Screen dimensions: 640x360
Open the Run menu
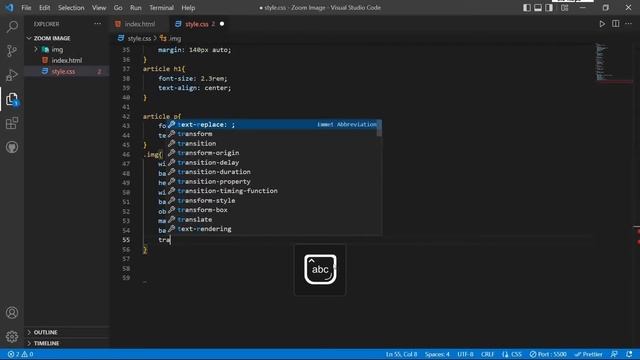(x=136, y=8)
